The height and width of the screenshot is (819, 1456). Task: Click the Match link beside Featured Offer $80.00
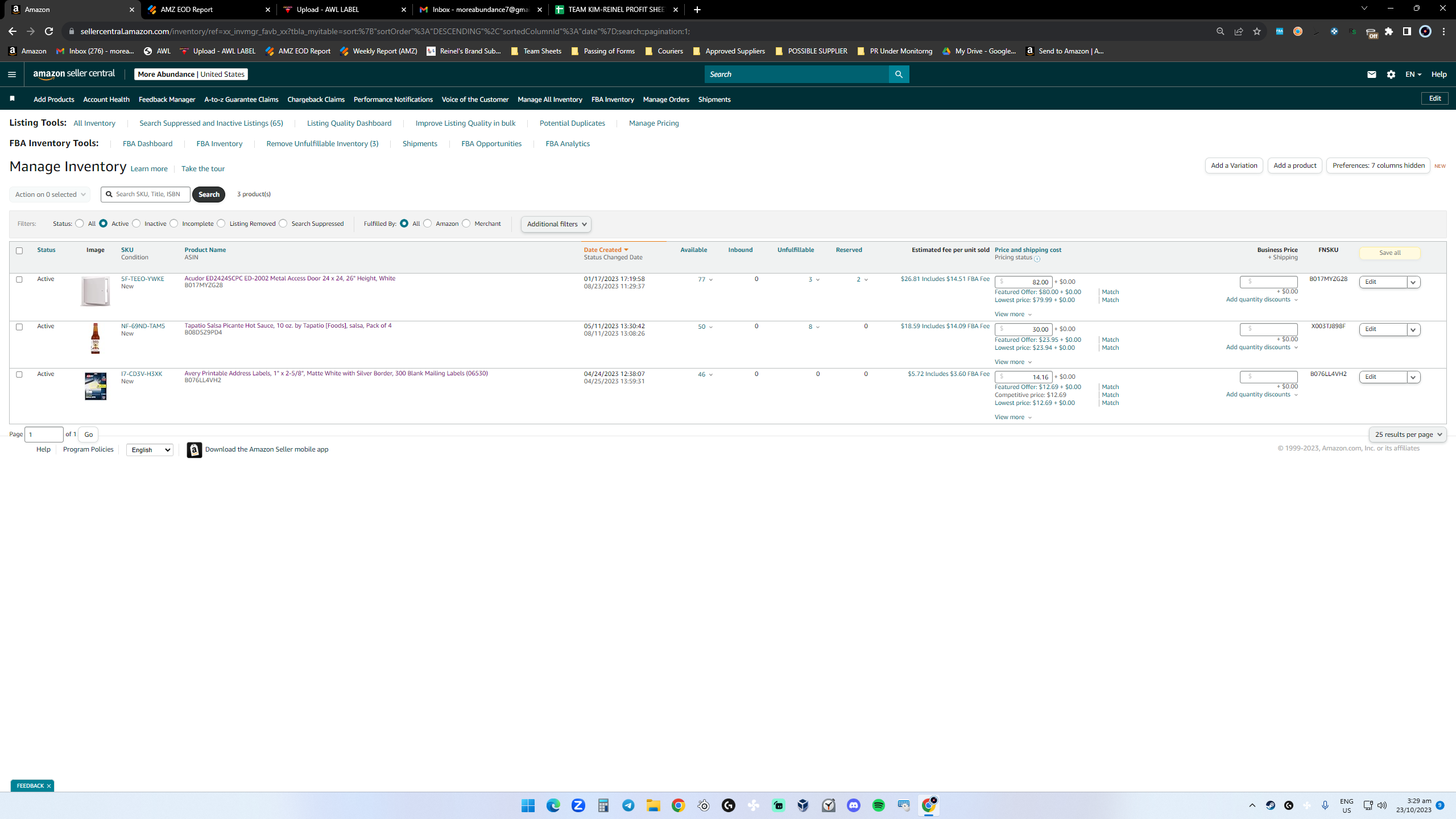coord(1110,292)
